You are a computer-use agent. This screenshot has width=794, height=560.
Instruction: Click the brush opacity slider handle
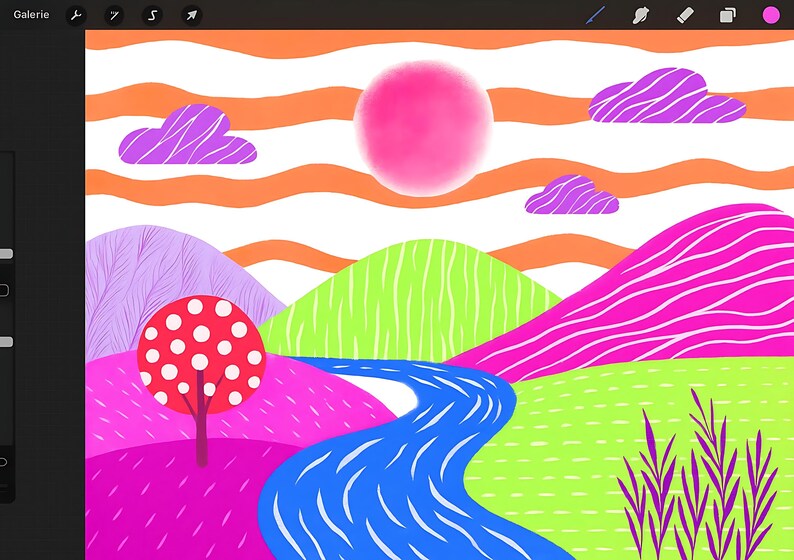tap(6, 342)
